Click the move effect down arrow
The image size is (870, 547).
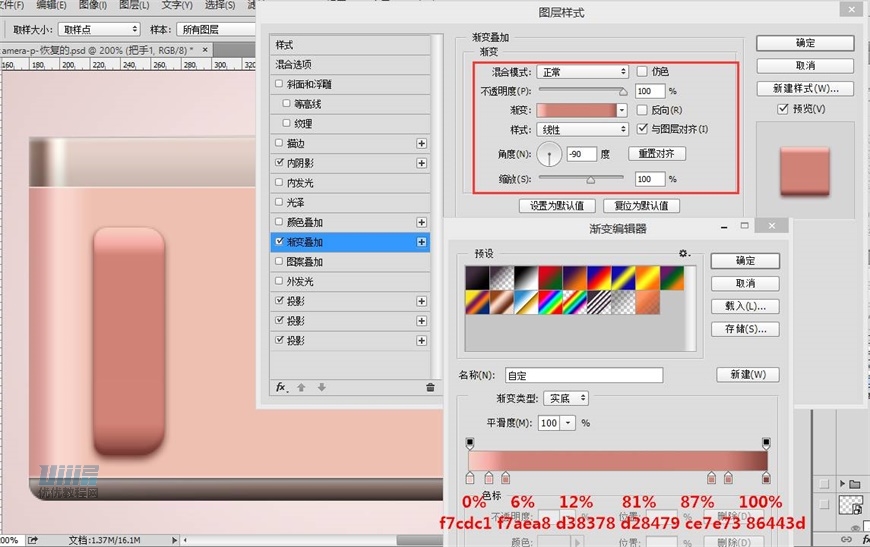(x=322, y=387)
